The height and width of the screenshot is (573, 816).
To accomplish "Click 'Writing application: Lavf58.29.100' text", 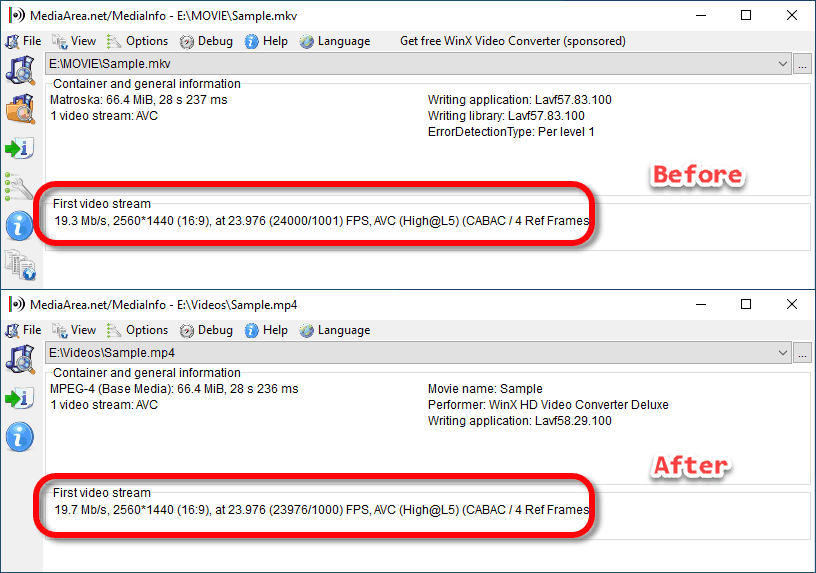I will pyautogui.click(x=519, y=421).
